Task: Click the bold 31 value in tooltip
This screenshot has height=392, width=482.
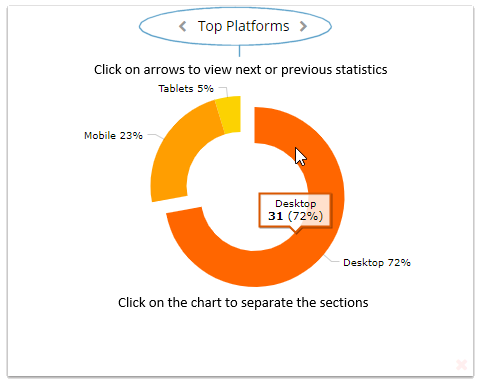Action: click(x=276, y=216)
